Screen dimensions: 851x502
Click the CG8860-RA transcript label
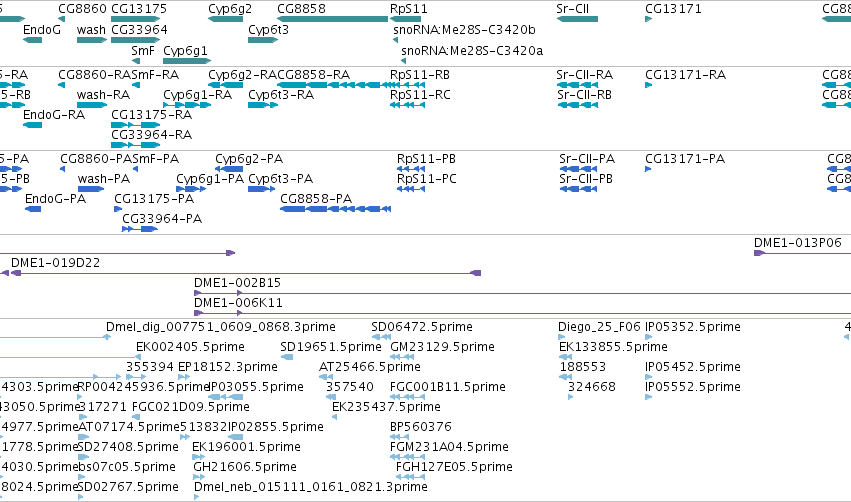[x=95, y=75]
